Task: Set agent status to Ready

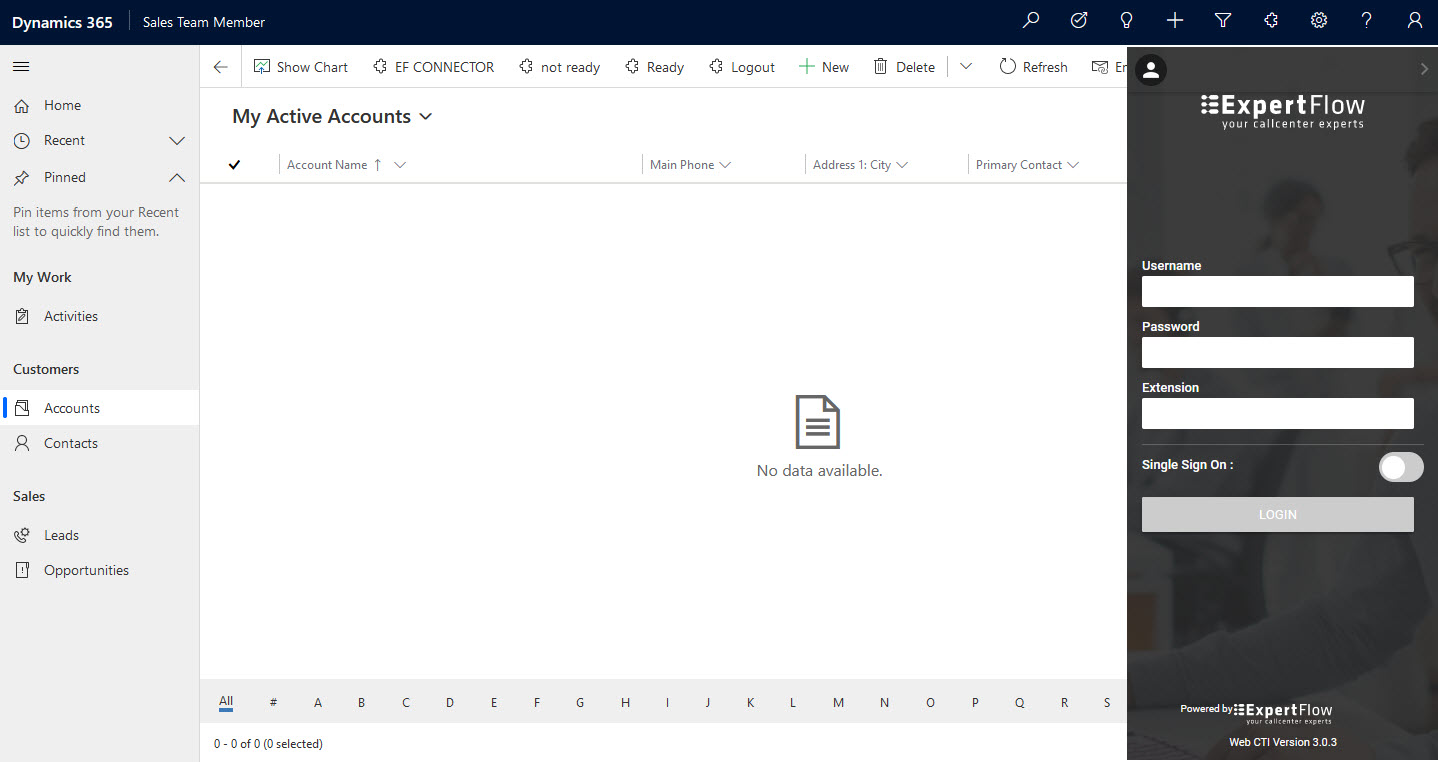Action: (x=654, y=66)
